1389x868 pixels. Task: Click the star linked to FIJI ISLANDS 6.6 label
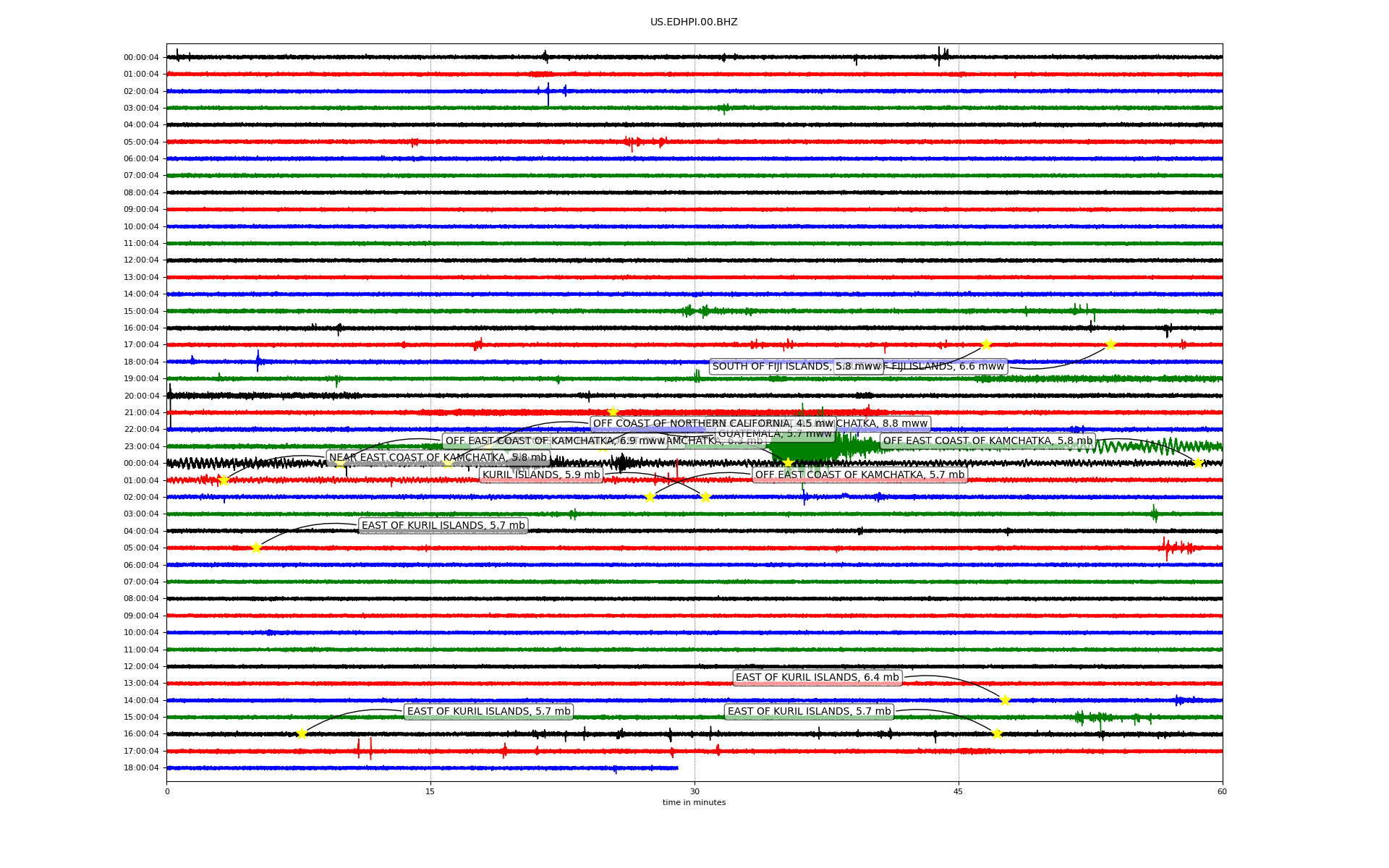1110,345
